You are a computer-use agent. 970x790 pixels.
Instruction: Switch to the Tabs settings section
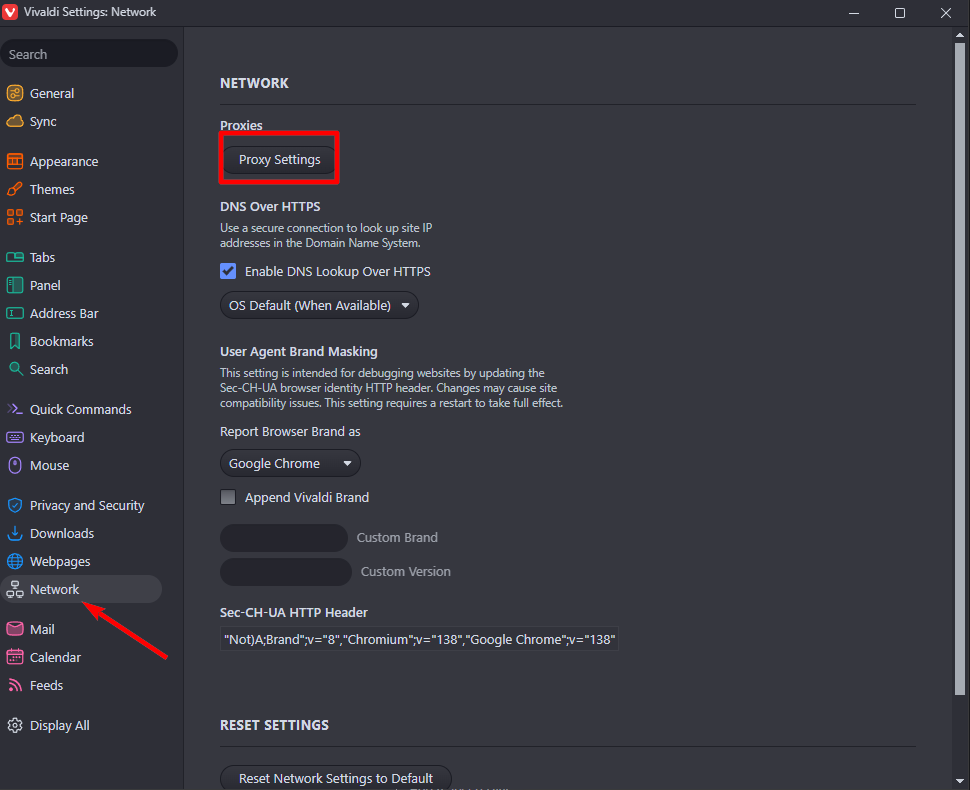pos(42,257)
